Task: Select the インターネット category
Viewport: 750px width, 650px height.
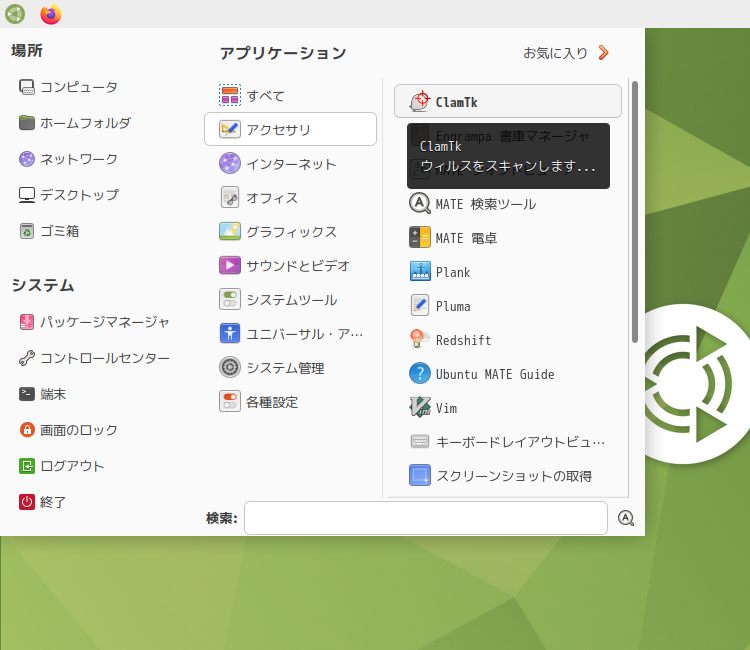Action: pyautogui.click(x=290, y=164)
